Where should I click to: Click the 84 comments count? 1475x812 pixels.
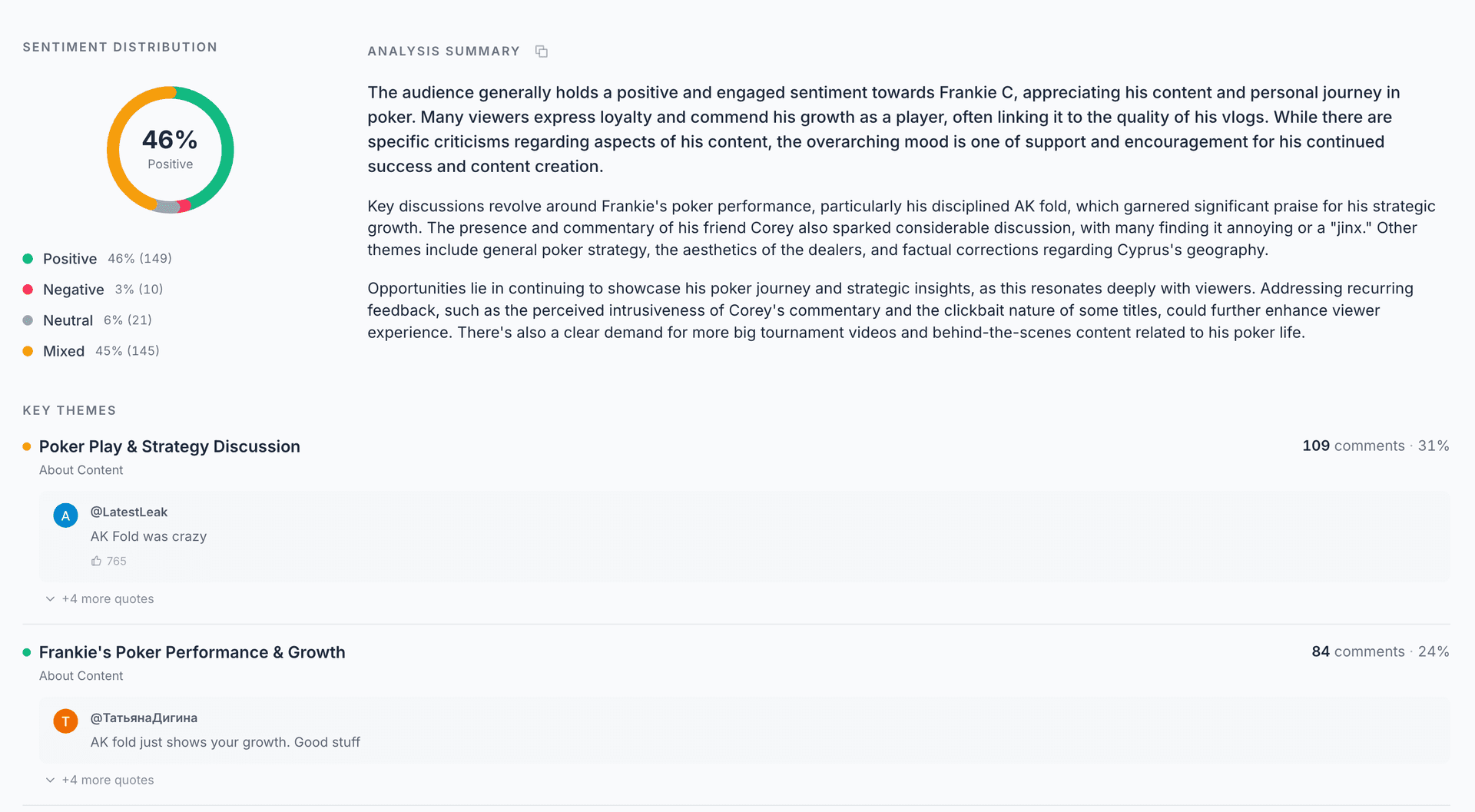1357,652
